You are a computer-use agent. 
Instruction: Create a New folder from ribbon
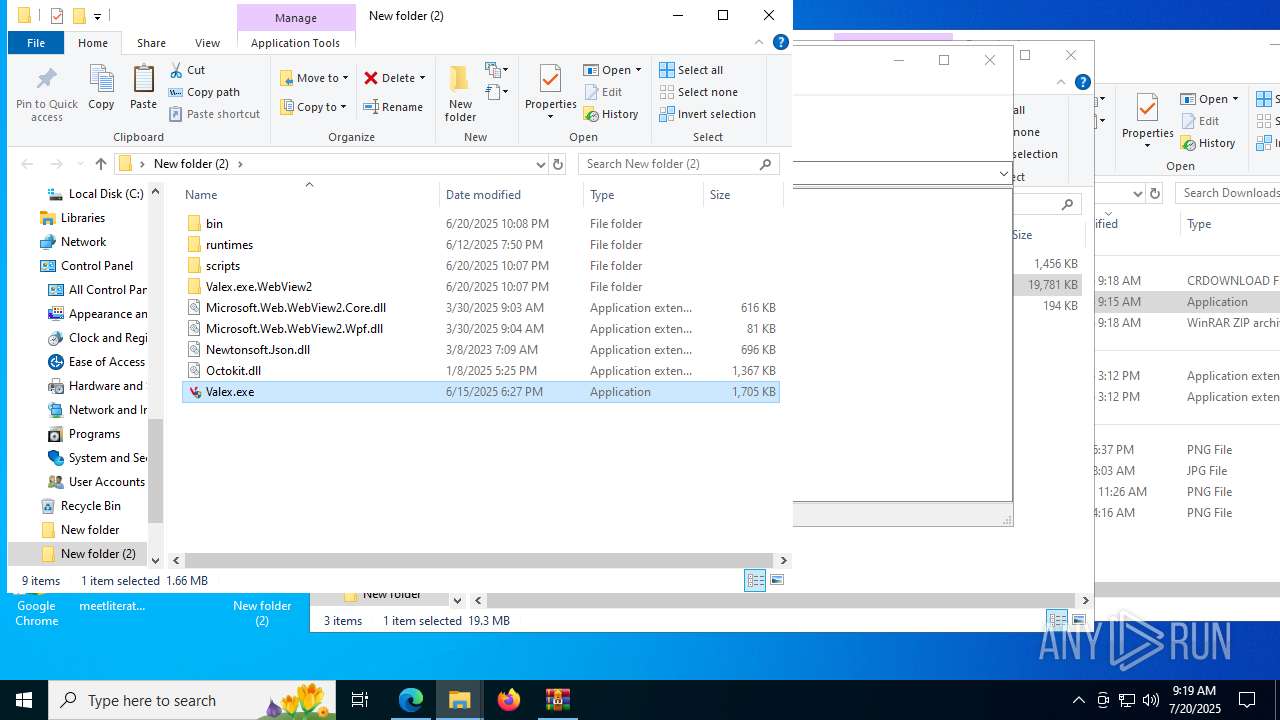[x=460, y=94]
